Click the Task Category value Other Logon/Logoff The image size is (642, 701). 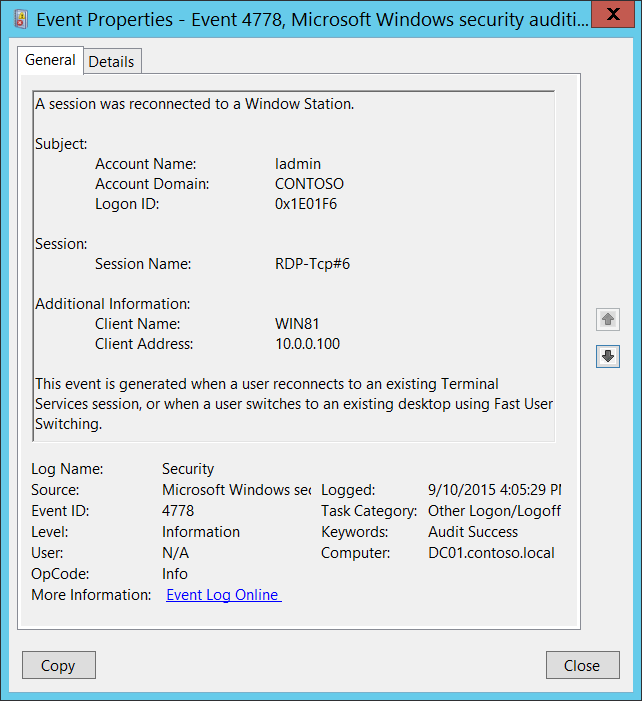point(494,511)
